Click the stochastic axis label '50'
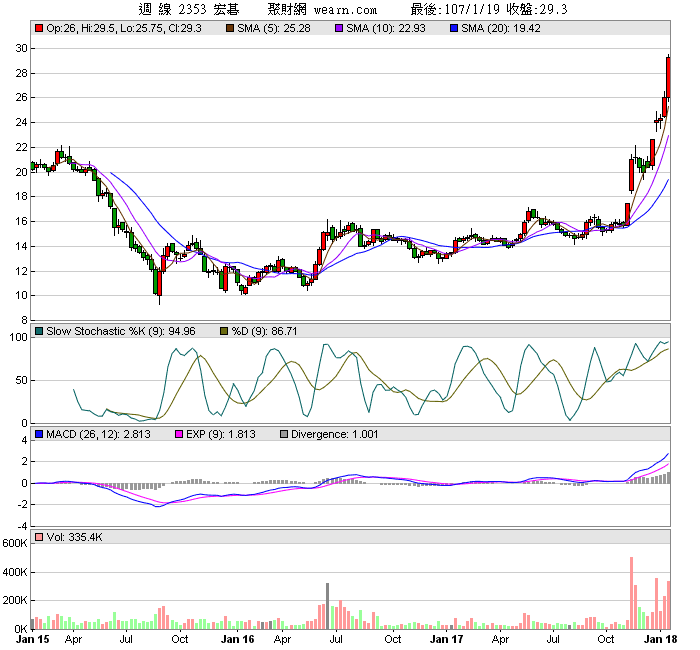Image resolution: width=700 pixels, height=650 pixels. click(x=21, y=380)
